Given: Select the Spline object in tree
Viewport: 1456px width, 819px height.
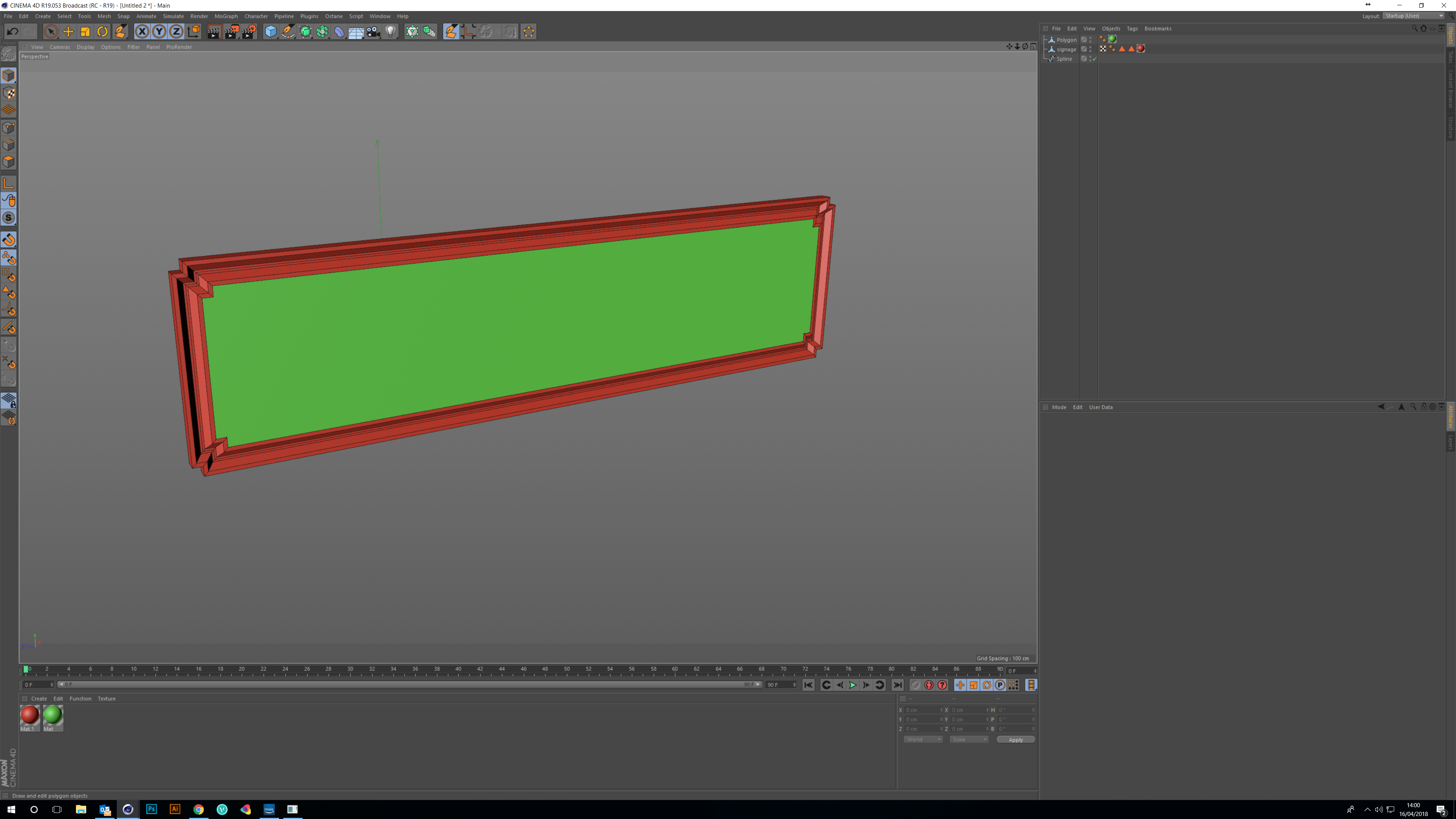Looking at the screenshot, I should click(1064, 59).
